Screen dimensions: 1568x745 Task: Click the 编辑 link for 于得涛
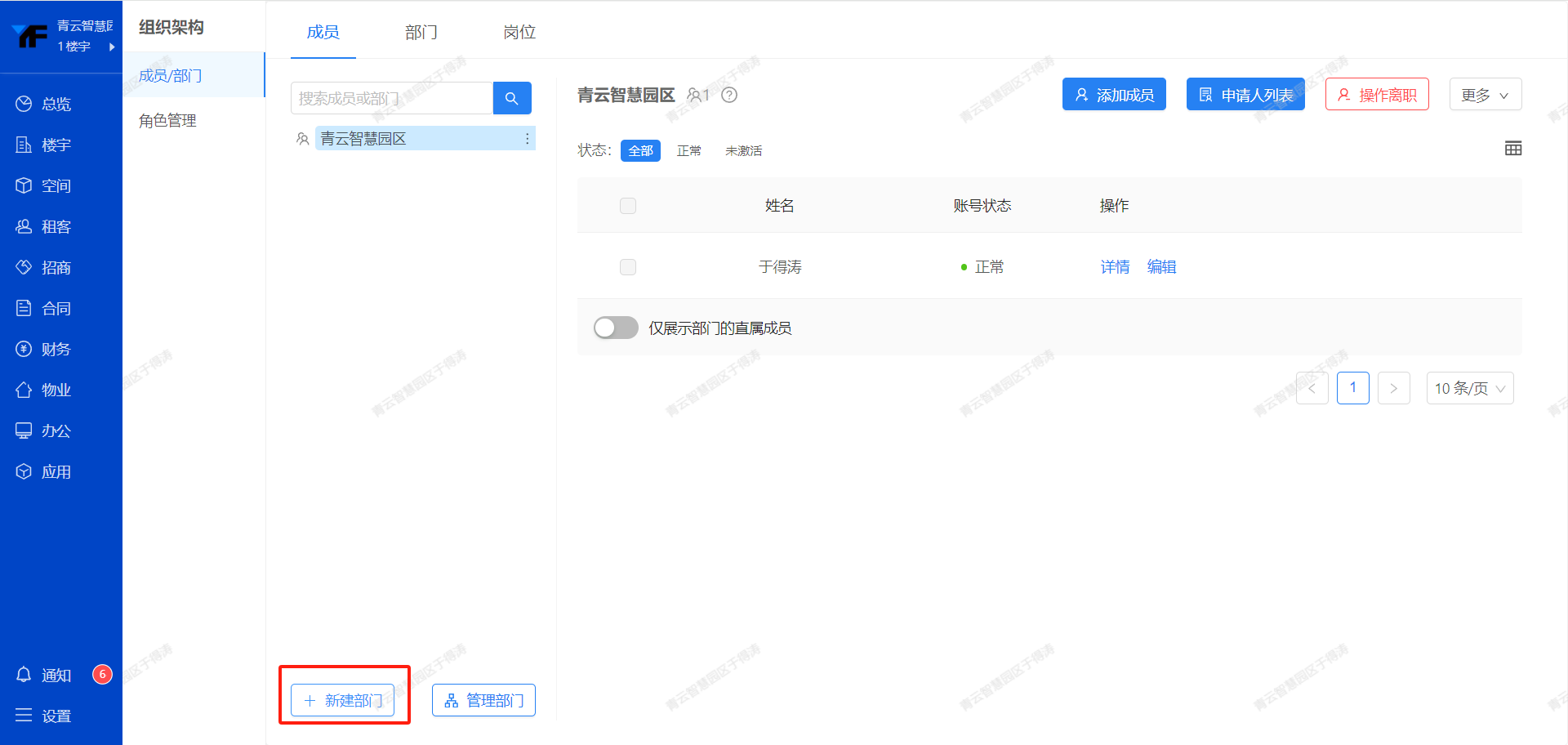[x=1161, y=267]
